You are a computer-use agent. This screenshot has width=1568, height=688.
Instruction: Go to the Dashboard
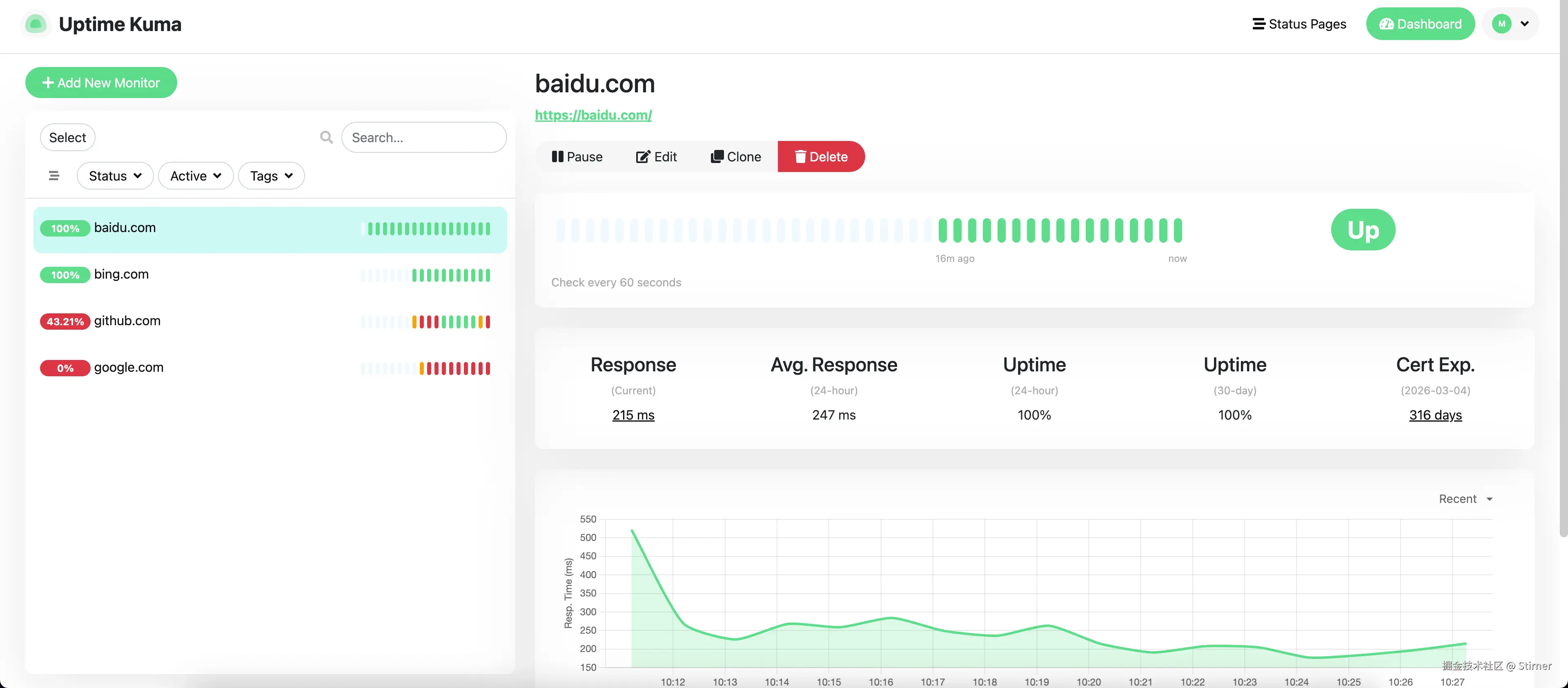click(x=1420, y=25)
